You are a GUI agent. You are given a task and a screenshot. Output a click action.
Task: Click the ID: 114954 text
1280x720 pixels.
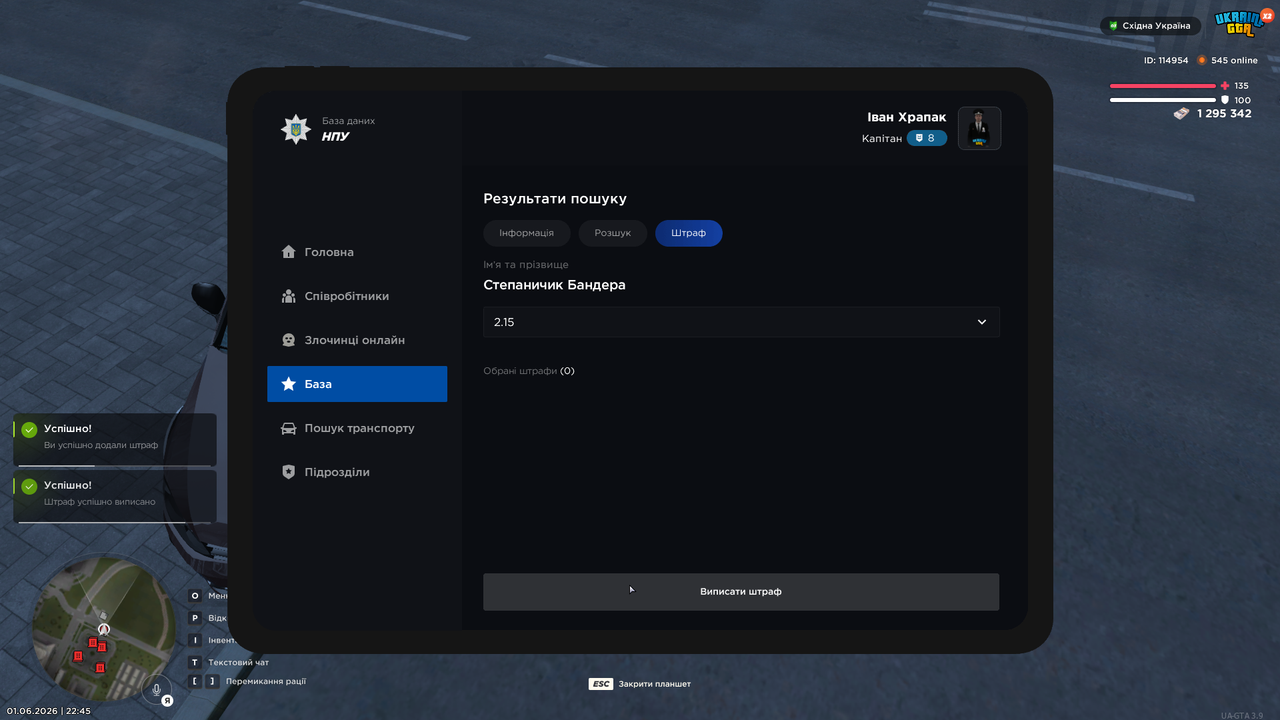pyautogui.click(x=1166, y=60)
